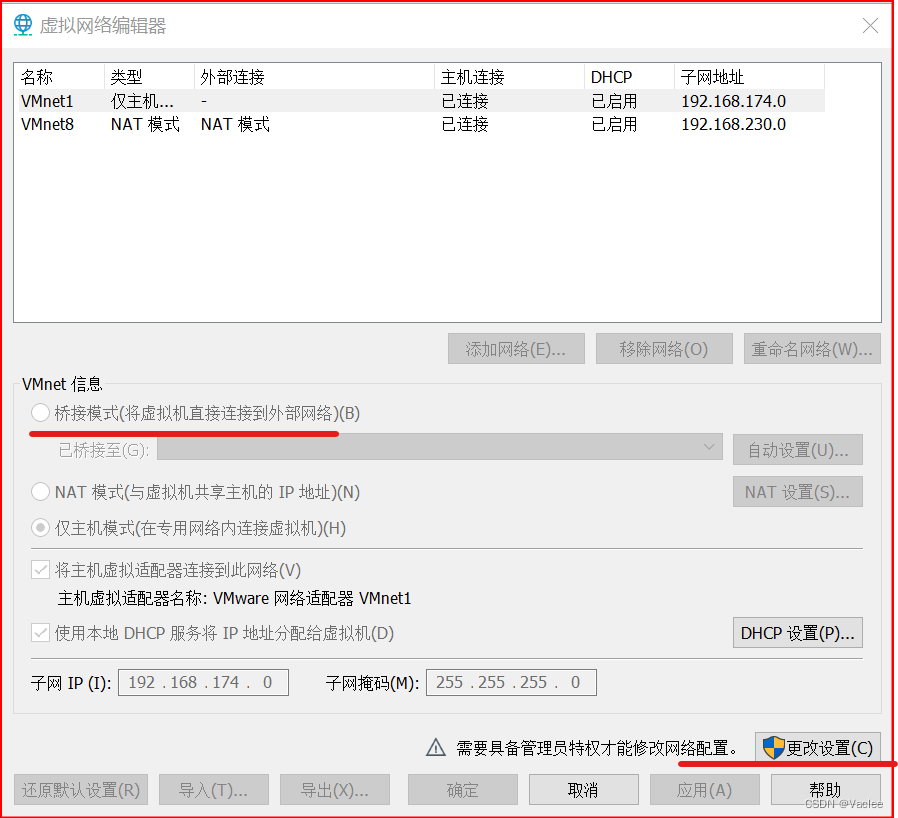Select the VMnet8 row in network list
Viewport: 898px width, 818px height.
coord(422,124)
